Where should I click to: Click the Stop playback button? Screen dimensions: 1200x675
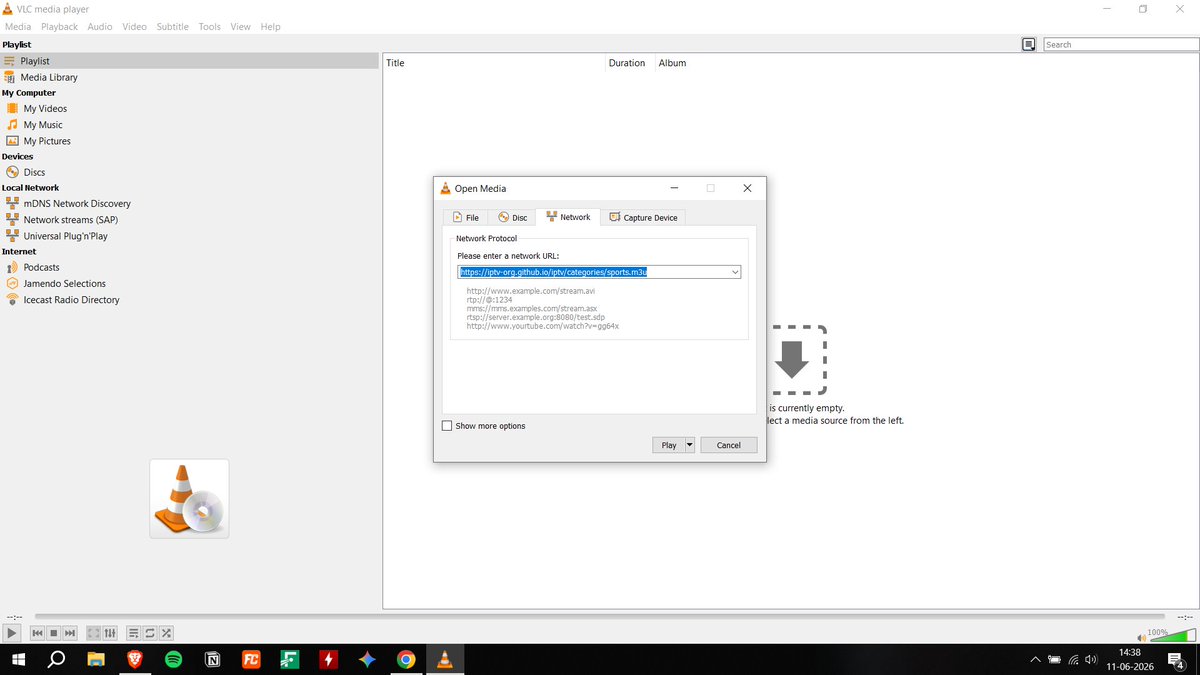coord(54,633)
